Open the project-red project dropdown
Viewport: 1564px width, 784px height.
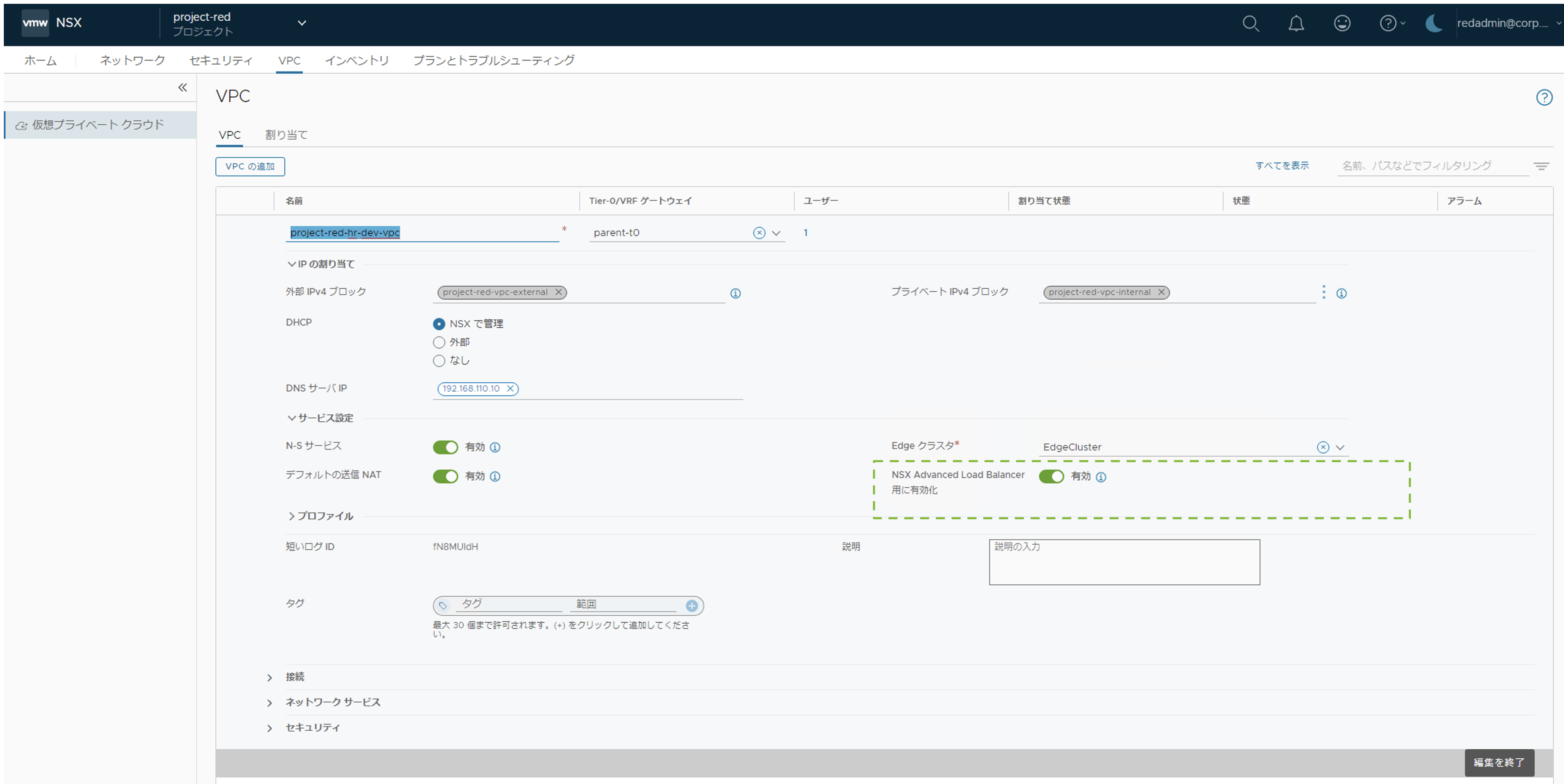(302, 24)
